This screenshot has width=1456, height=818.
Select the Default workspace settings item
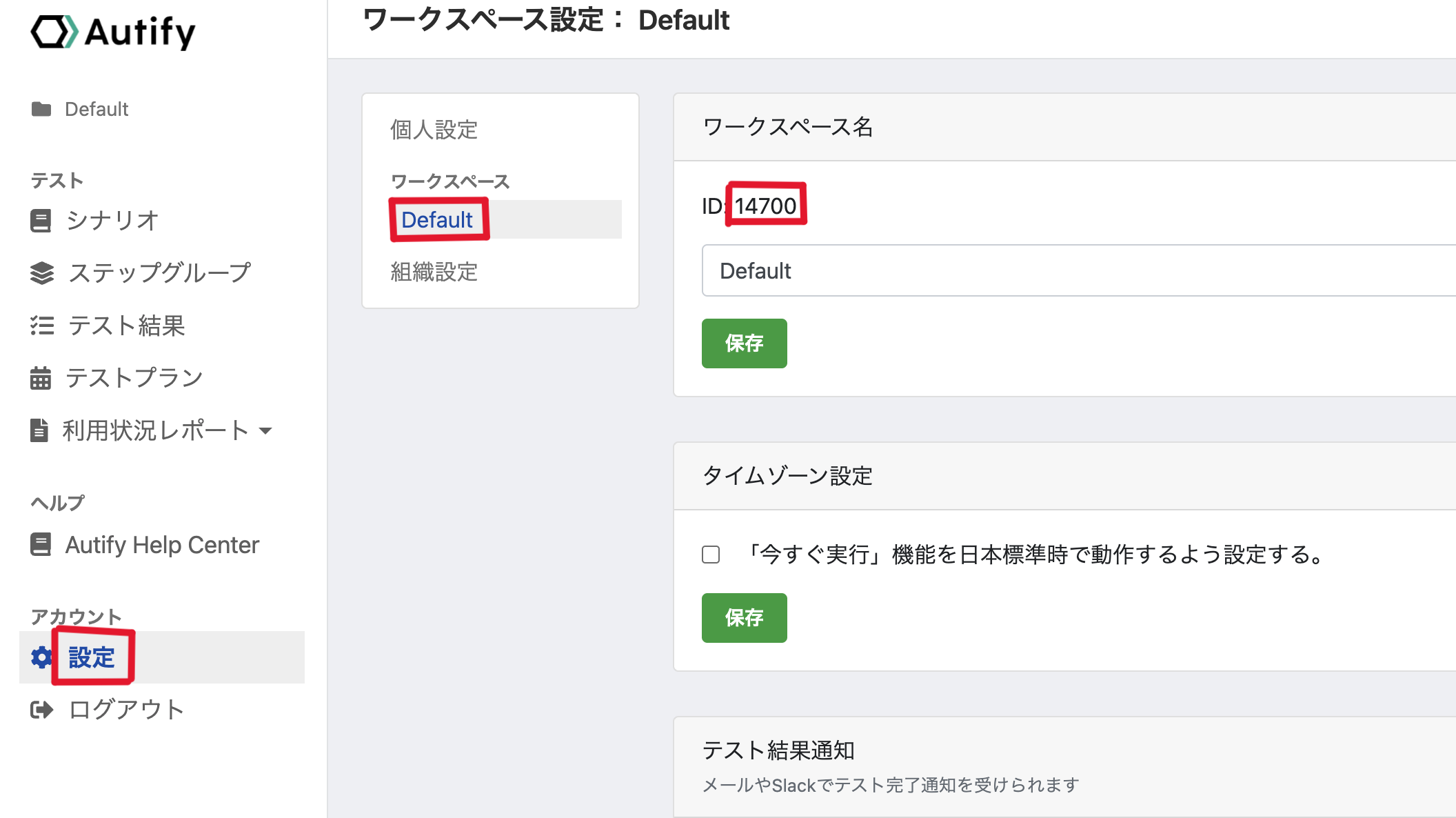(437, 220)
